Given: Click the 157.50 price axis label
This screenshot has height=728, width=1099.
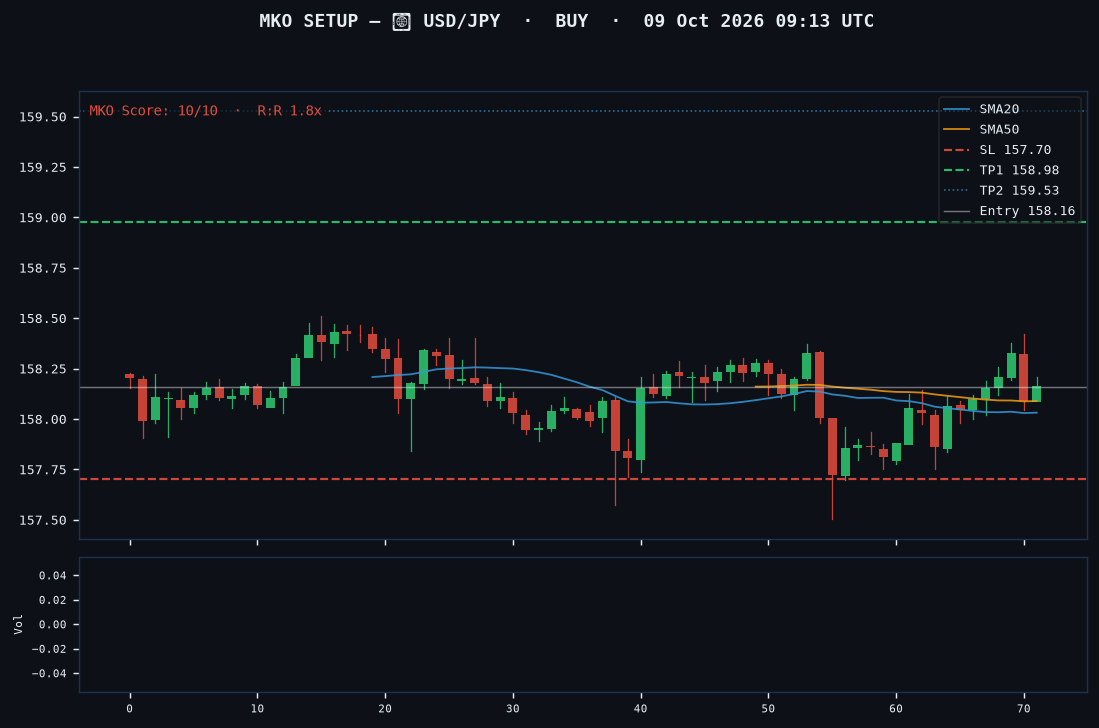Looking at the screenshot, I should [43, 521].
